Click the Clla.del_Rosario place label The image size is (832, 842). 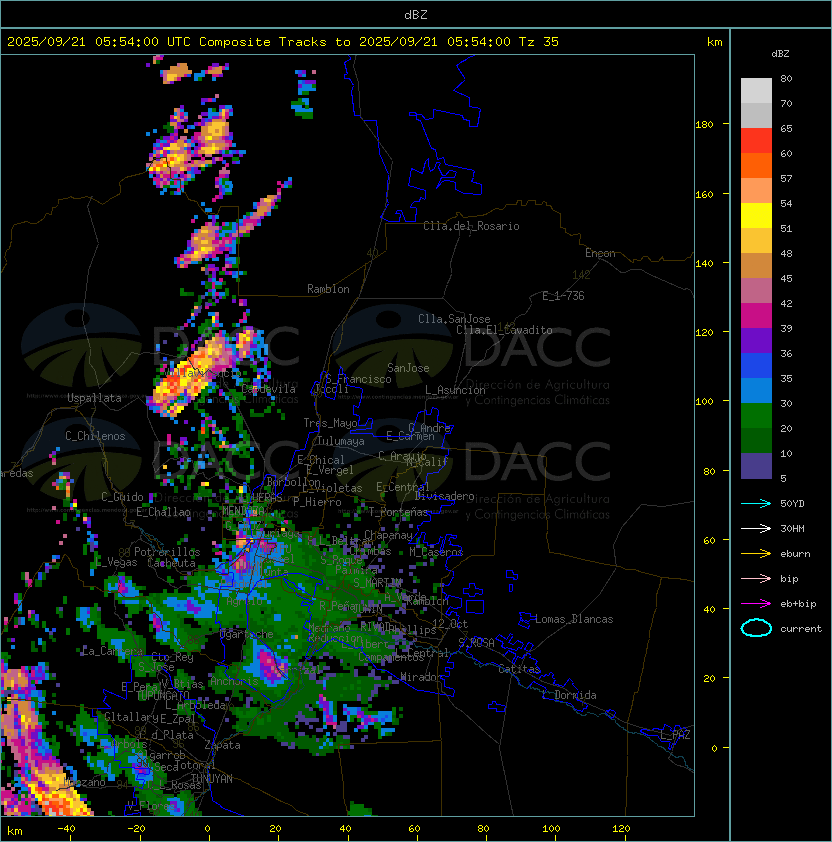471,226
